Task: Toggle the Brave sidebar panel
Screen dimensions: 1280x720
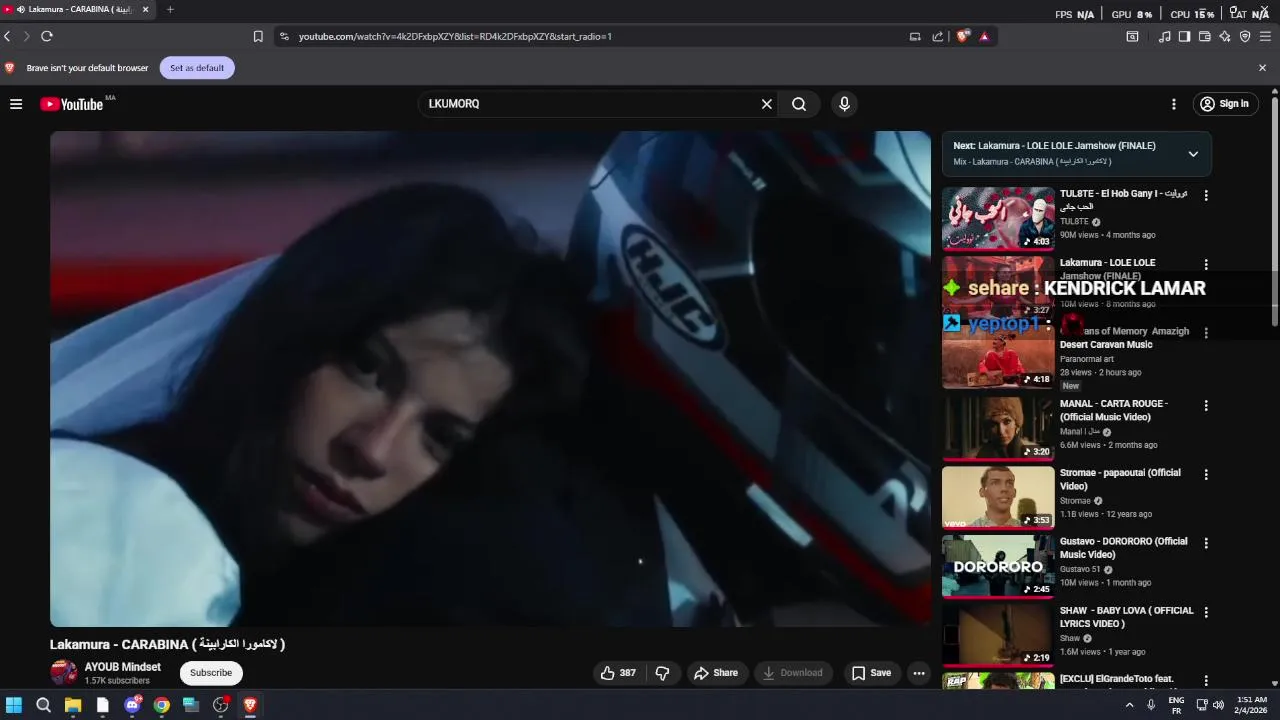Action: 1184,36
